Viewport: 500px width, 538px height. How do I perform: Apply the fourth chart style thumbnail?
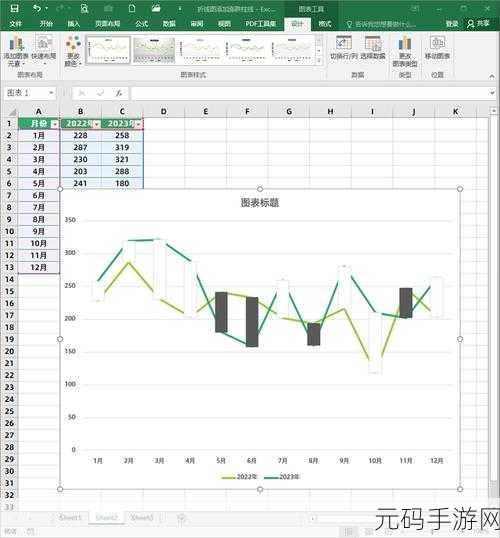click(x=246, y=50)
